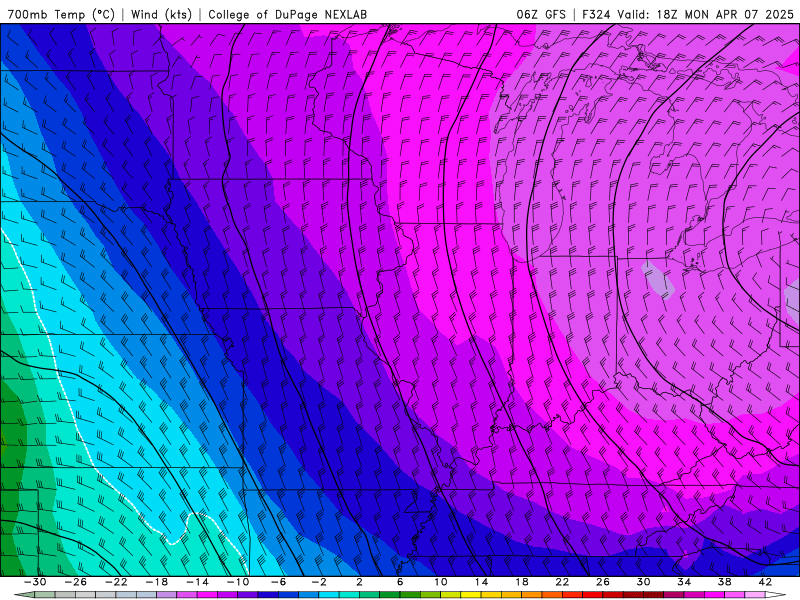Click the "700mb Temp (°C)" title text
Viewport: 800px width, 600px height.
[61, 14]
